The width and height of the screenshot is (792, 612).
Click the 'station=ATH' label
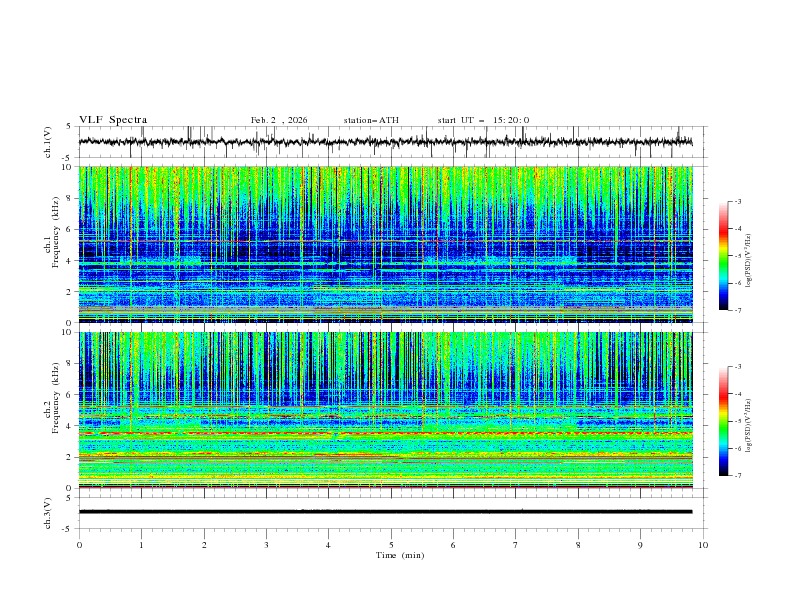tap(371, 120)
